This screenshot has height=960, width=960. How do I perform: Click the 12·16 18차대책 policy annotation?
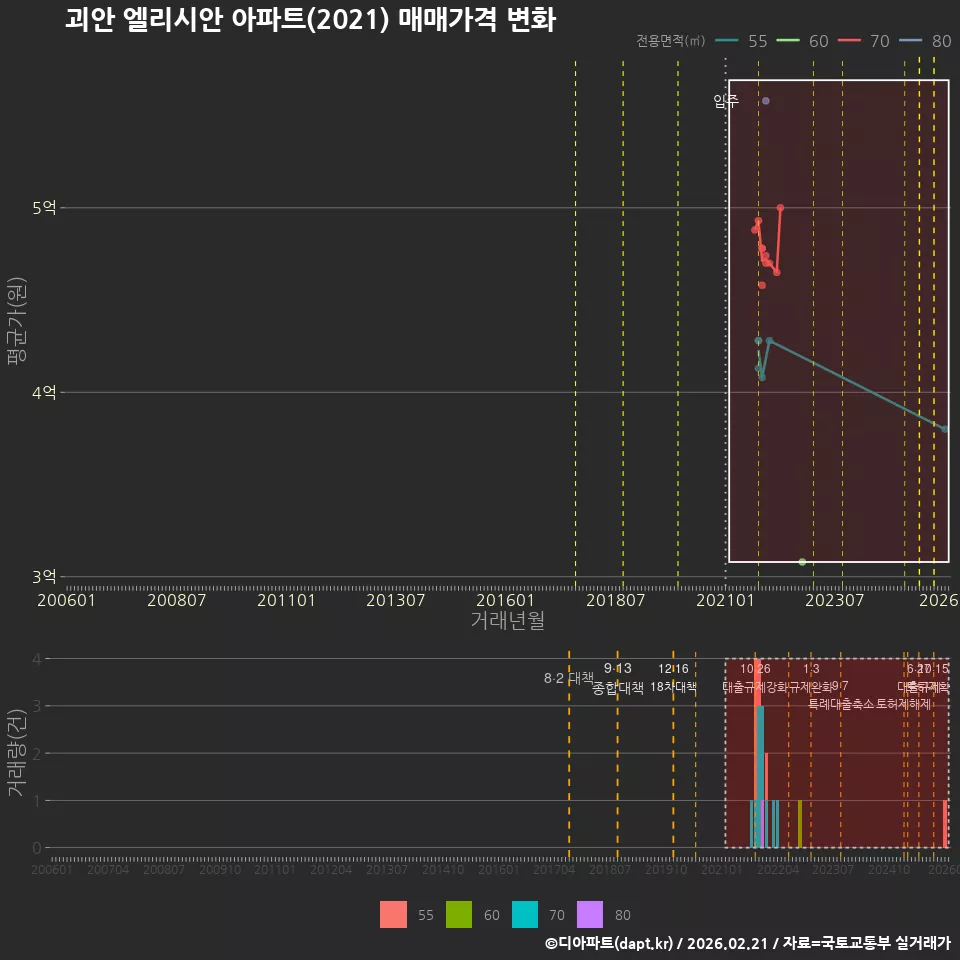click(x=673, y=678)
